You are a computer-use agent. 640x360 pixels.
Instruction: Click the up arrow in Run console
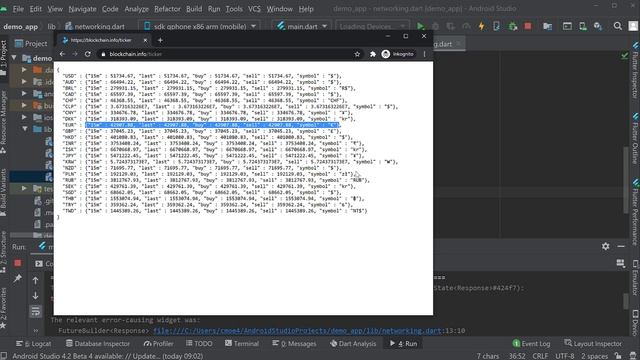(36, 281)
